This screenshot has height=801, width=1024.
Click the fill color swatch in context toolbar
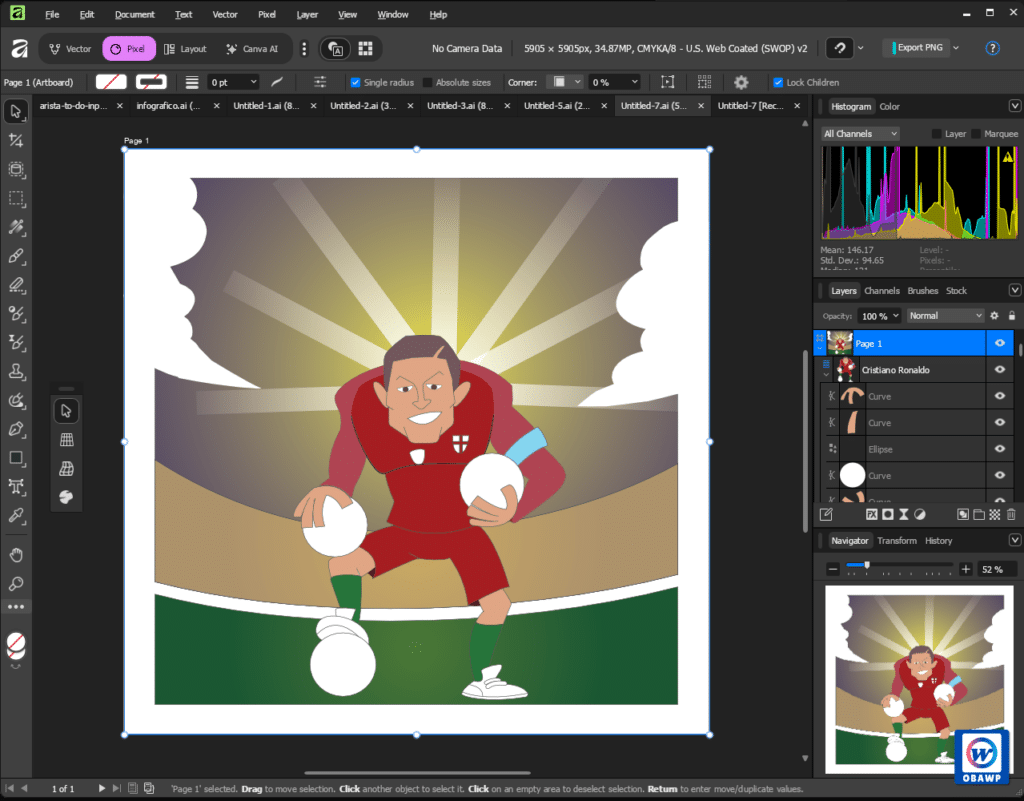click(x=111, y=82)
